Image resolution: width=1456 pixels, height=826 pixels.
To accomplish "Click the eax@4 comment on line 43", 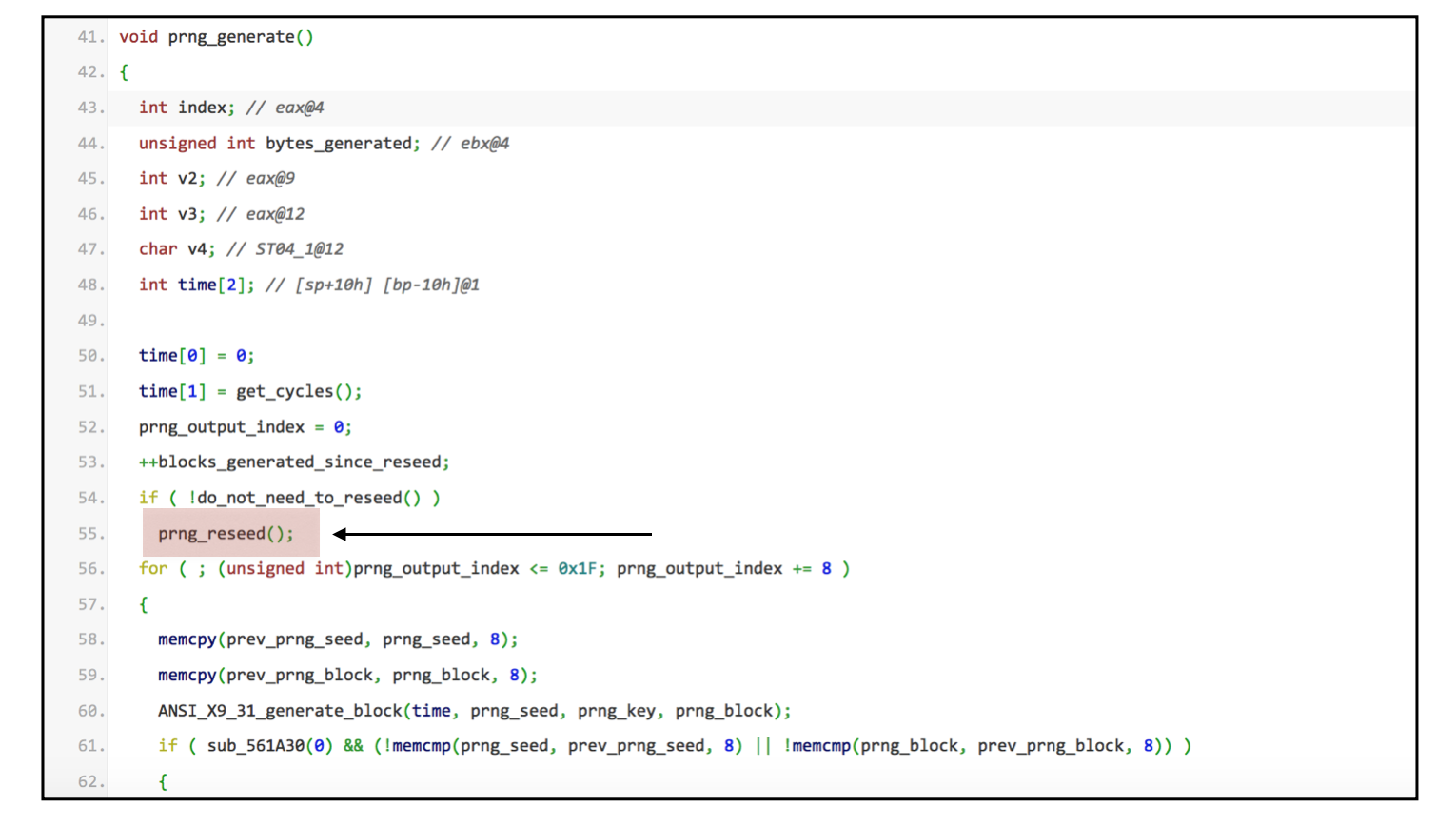I will [x=302, y=107].
